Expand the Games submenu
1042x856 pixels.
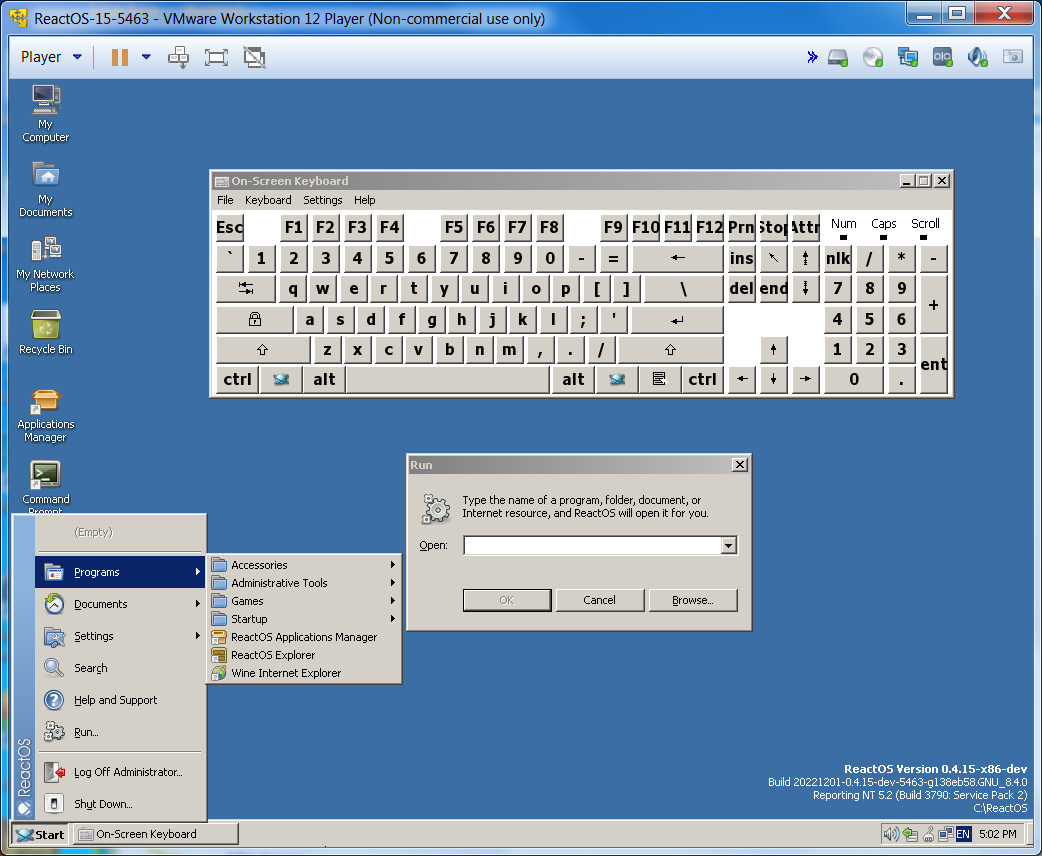(x=305, y=601)
